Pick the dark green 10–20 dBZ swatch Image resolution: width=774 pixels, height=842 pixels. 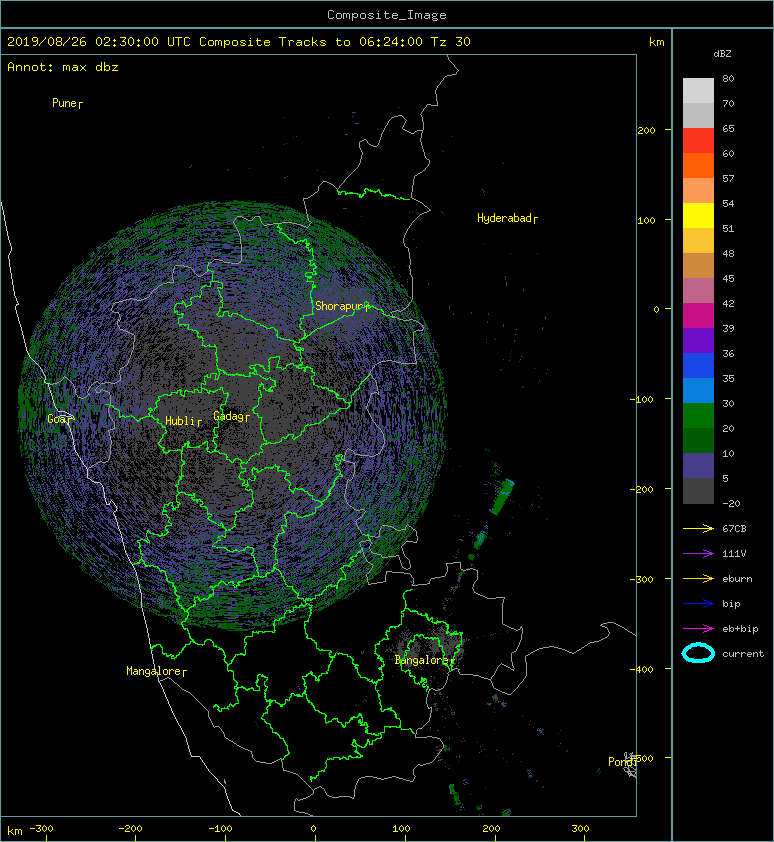tap(698, 441)
